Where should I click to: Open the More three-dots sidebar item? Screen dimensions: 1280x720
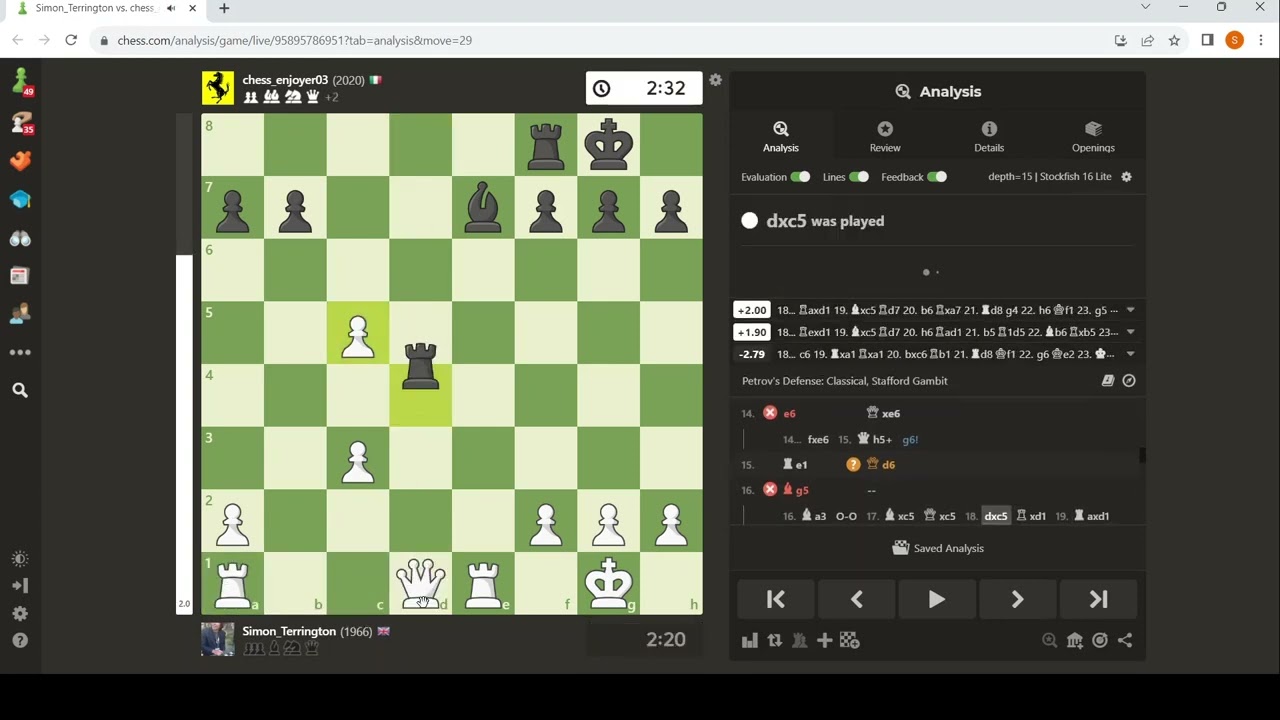pyautogui.click(x=20, y=352)
